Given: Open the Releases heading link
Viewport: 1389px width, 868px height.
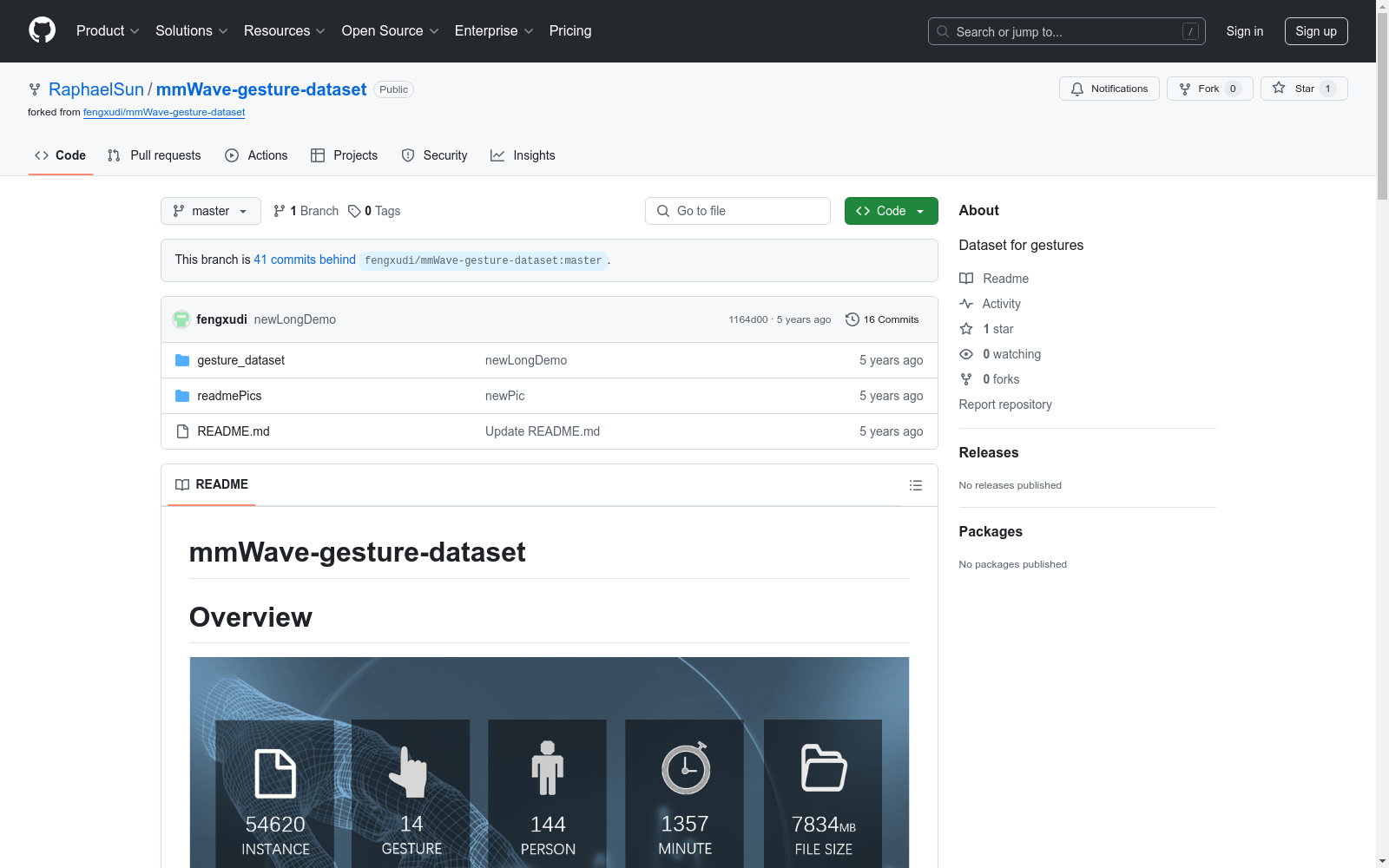Looking at the screenshot, I should (x=989, y=452).
